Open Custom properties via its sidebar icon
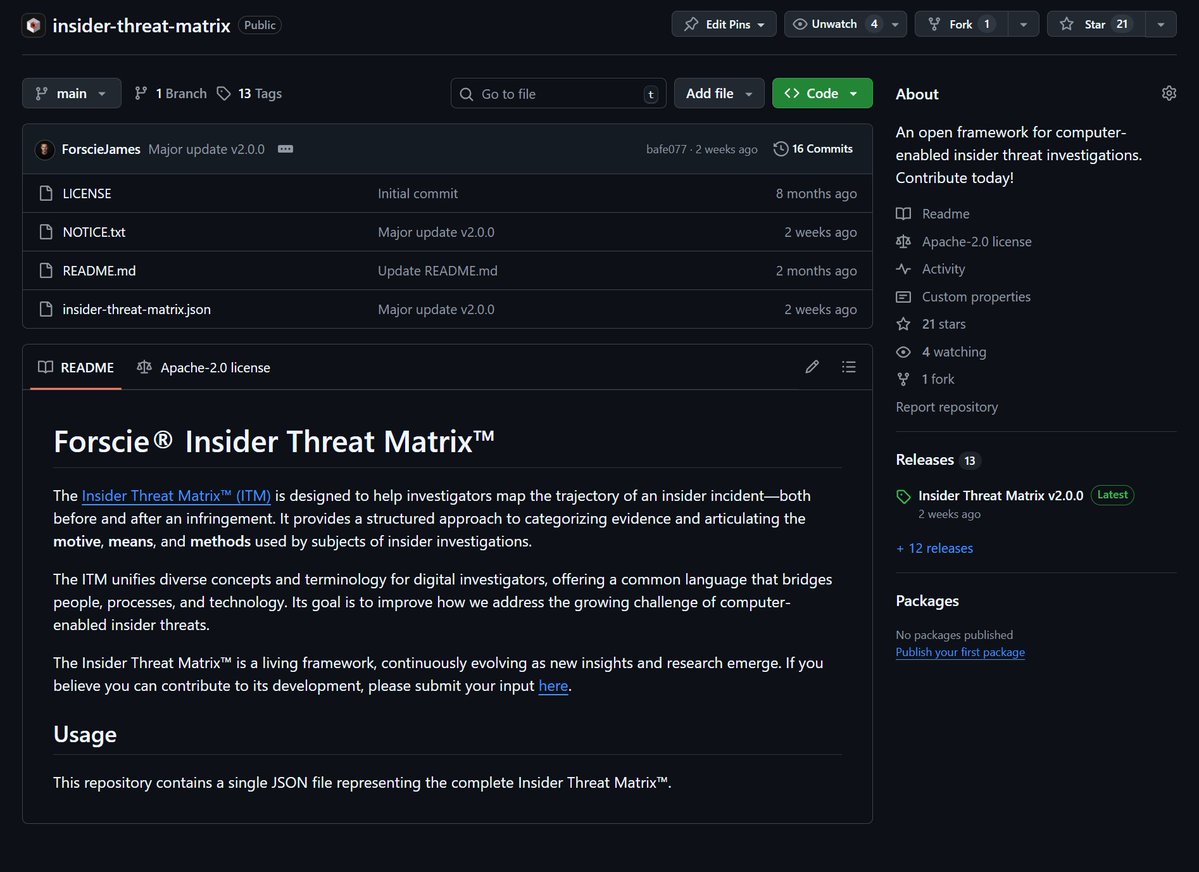 click(x=903, y=296)
